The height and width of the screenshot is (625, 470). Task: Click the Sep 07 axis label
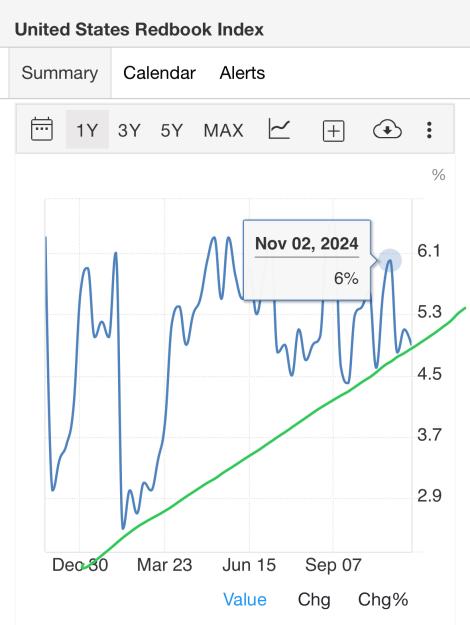coord(333,565)
